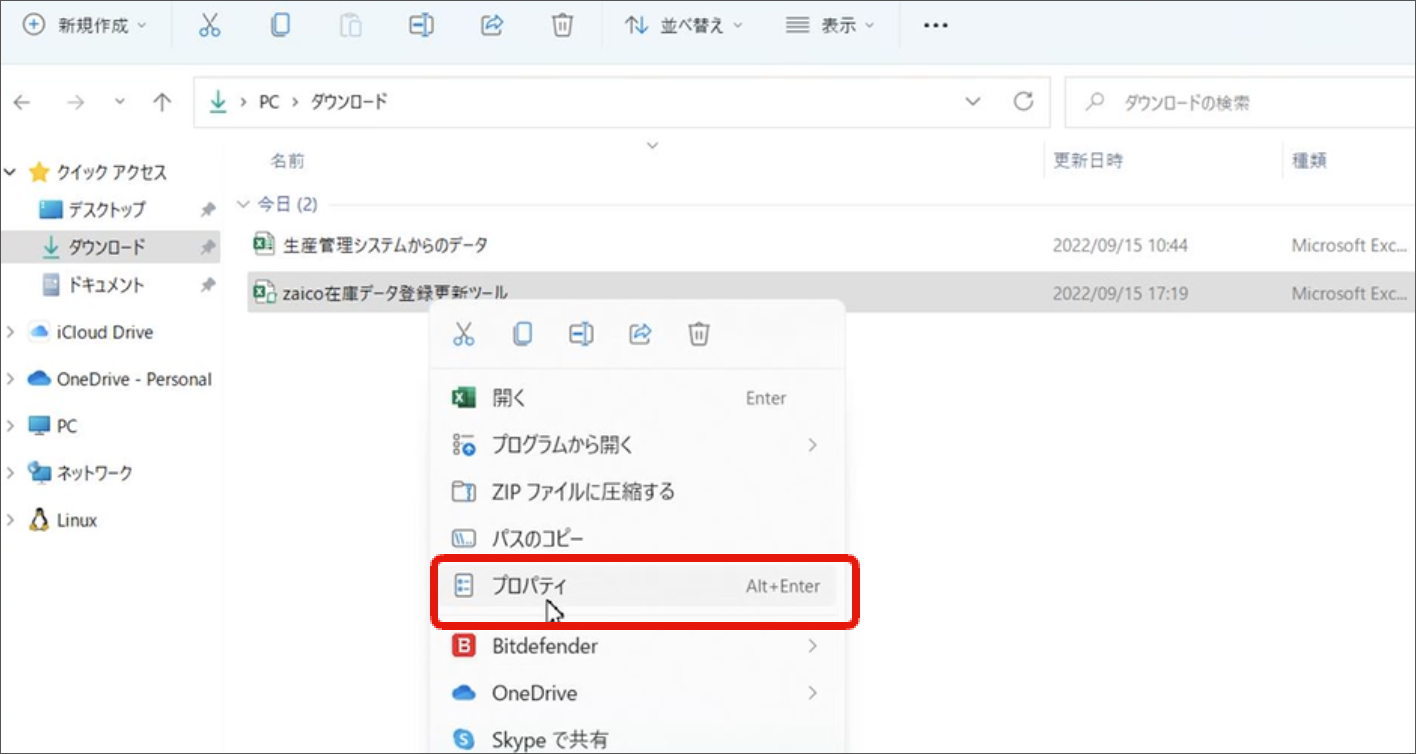Select デスクトップ in Quick Access
Screen dimensions: 1416x754
106,209
